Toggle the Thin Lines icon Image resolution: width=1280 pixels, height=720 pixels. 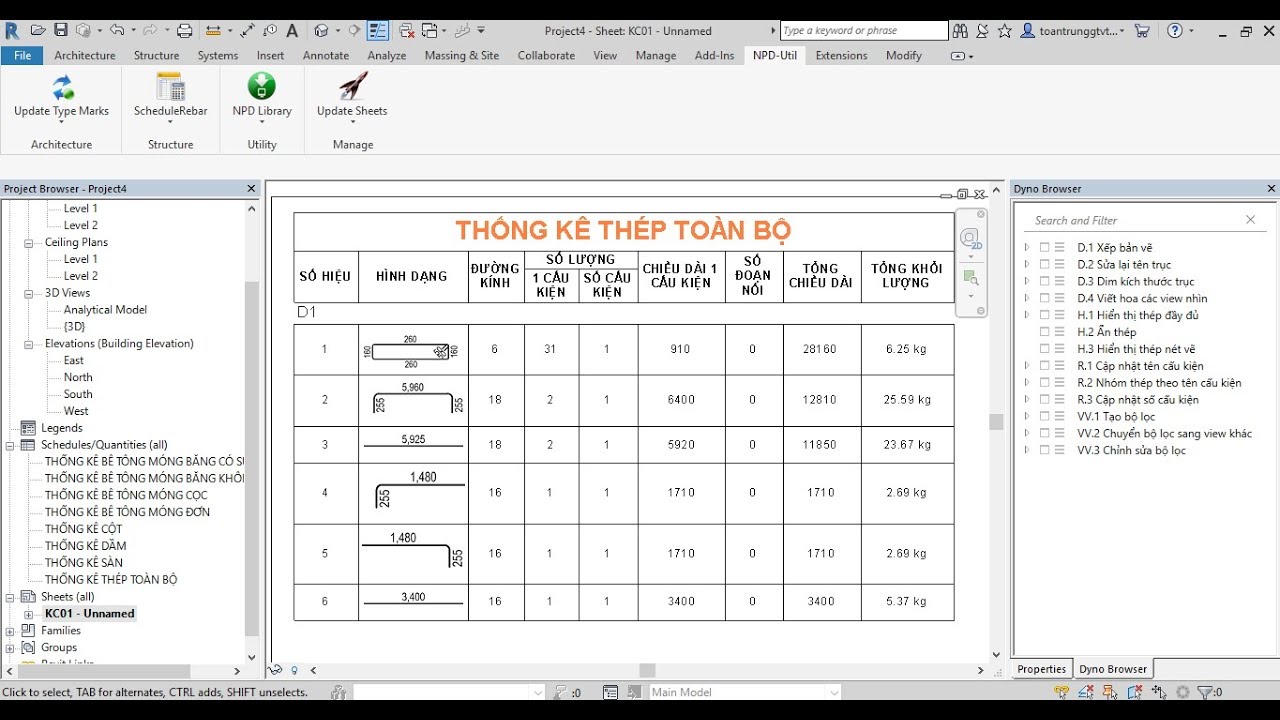[x=377, y=31]
